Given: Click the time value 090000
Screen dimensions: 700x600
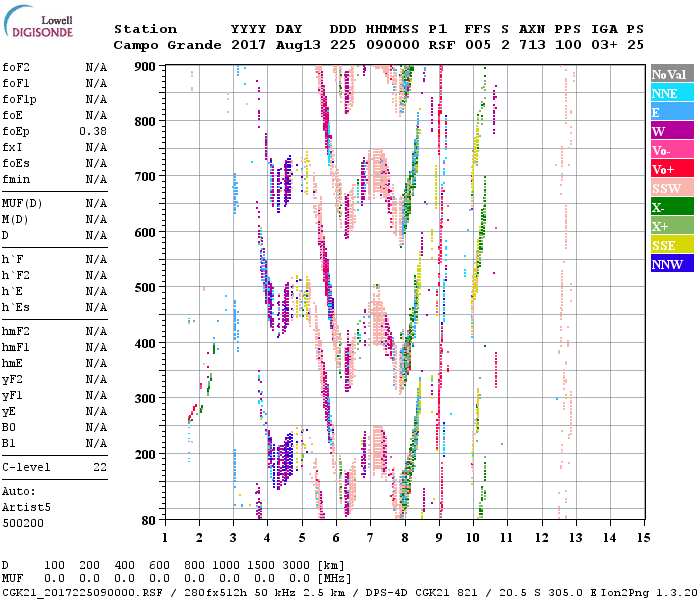Looking at the screenshot, I should 393,45.
